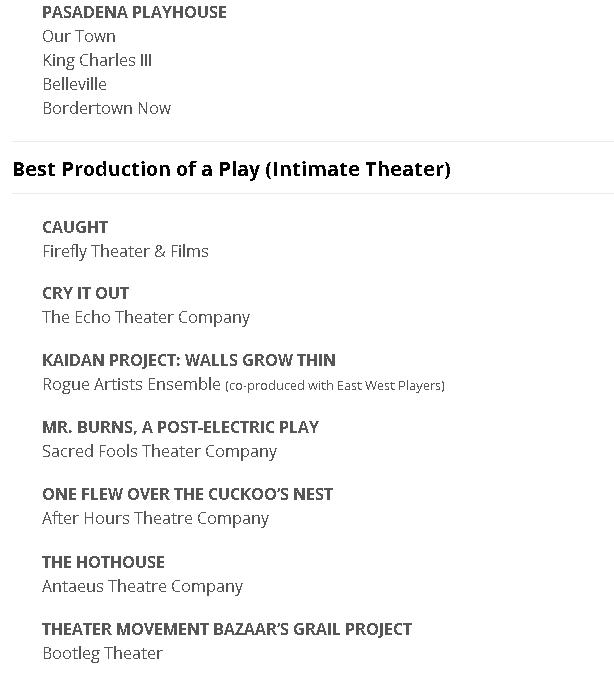Click the PASADENA PLAYHOUSE heading text
The image size is (614, 683).
(134, 12)
